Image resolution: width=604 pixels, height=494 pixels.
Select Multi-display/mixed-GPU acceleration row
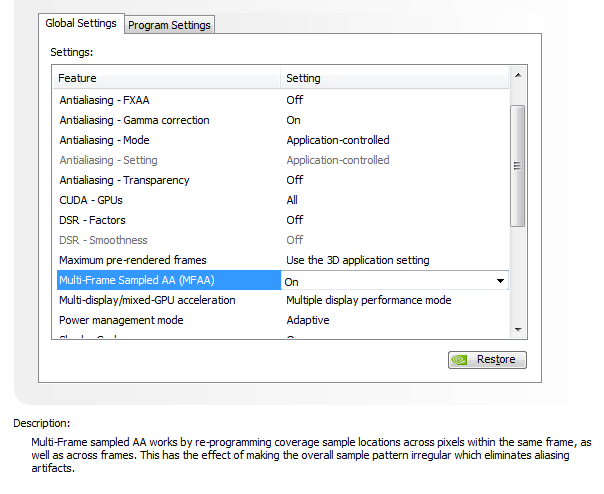point(281,300)
